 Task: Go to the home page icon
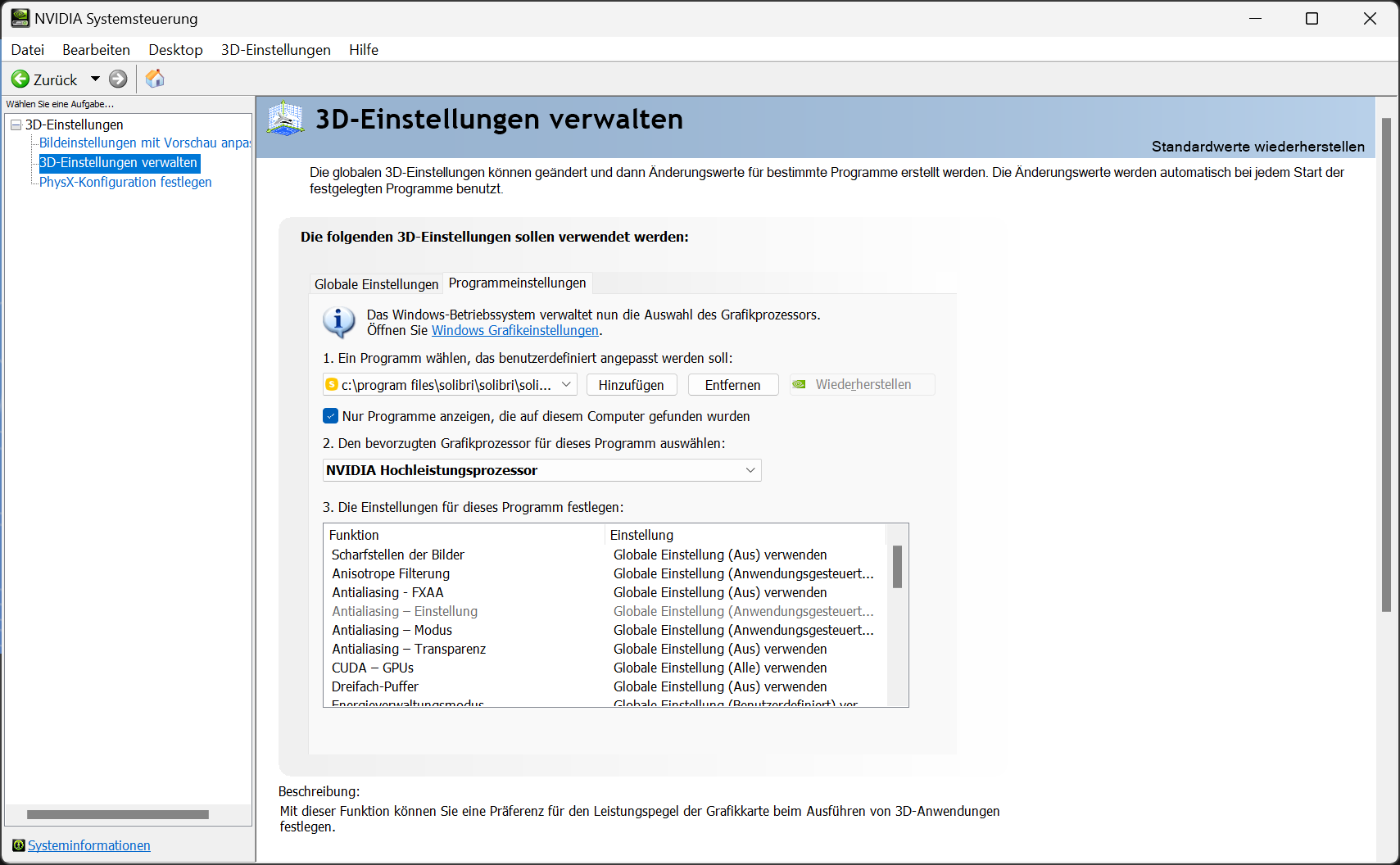pos(155,79)
